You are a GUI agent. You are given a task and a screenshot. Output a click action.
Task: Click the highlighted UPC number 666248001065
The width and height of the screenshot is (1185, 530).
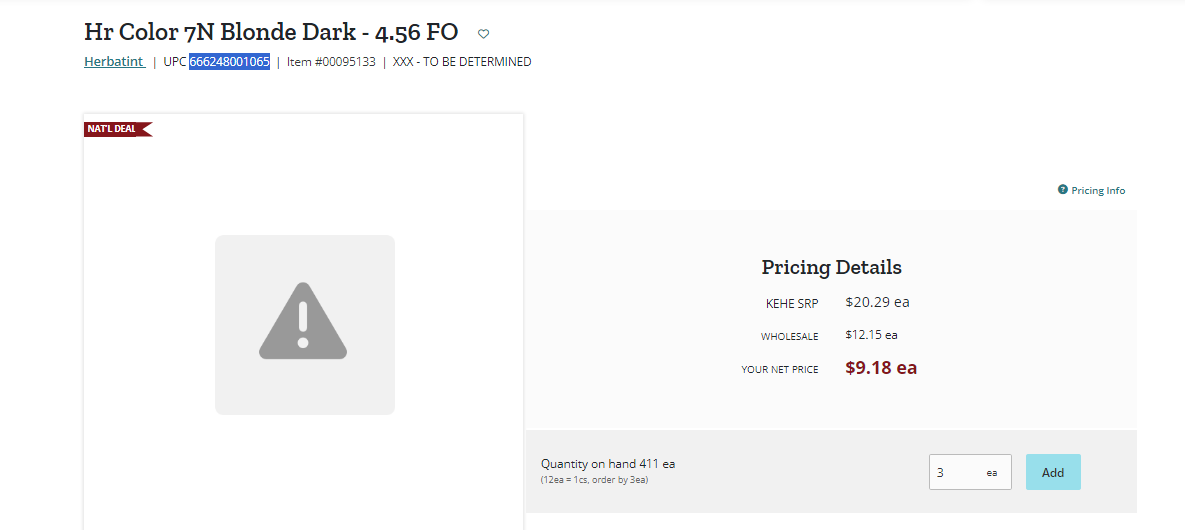click(x=230, y=62)
